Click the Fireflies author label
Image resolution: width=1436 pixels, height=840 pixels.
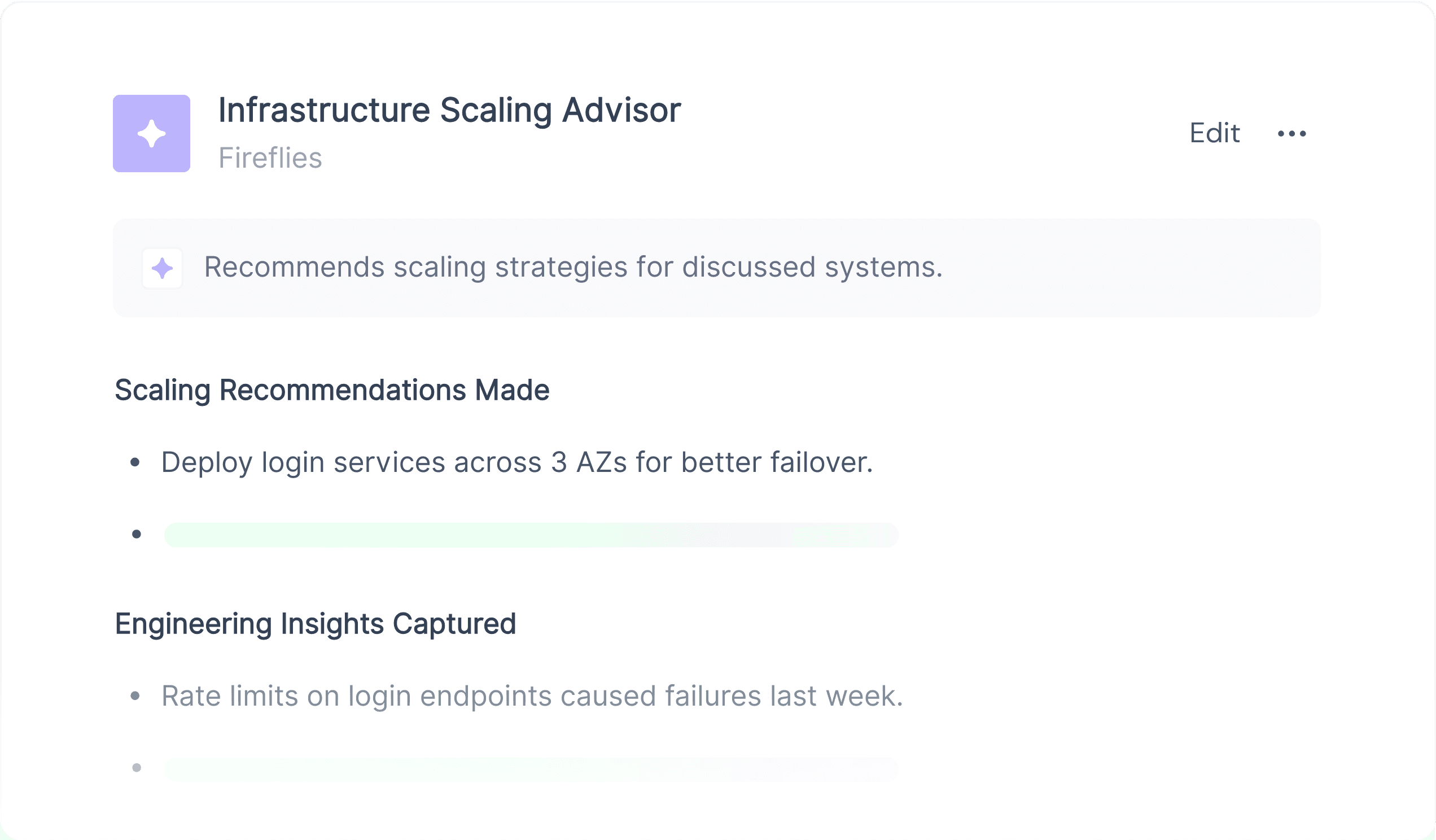coord(270,158)
